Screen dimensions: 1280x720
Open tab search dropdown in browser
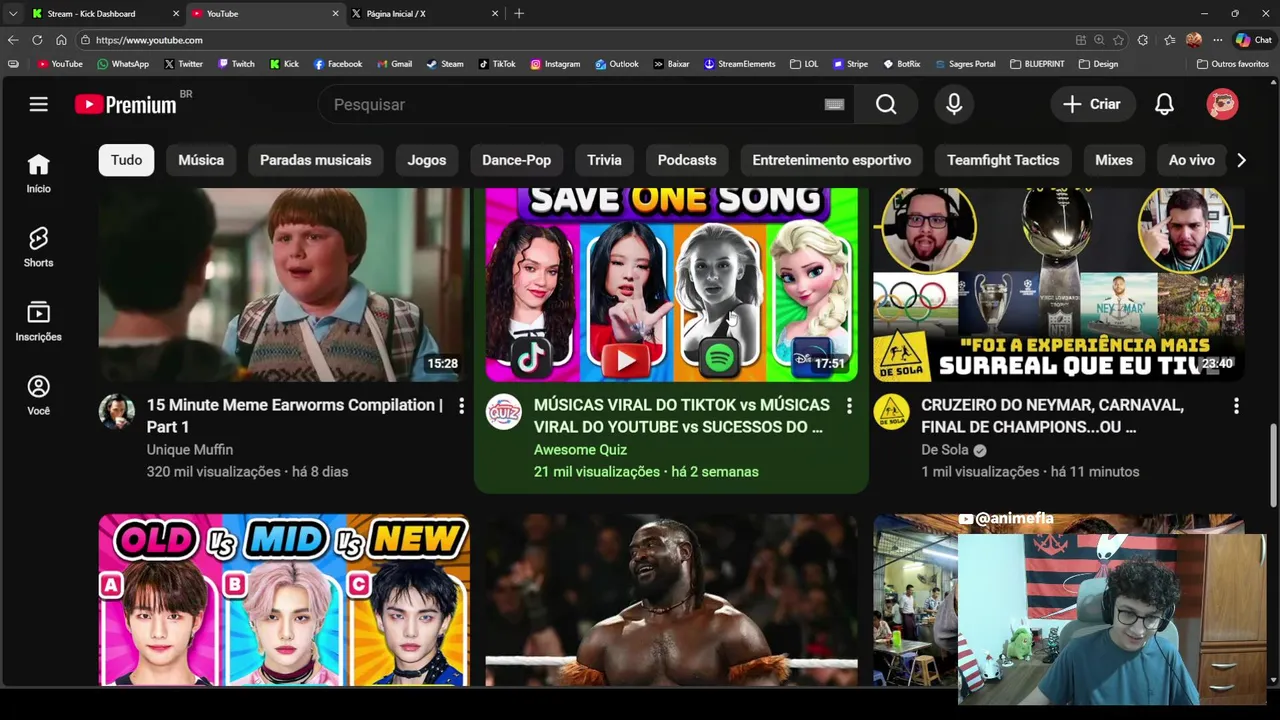point(13,14)
